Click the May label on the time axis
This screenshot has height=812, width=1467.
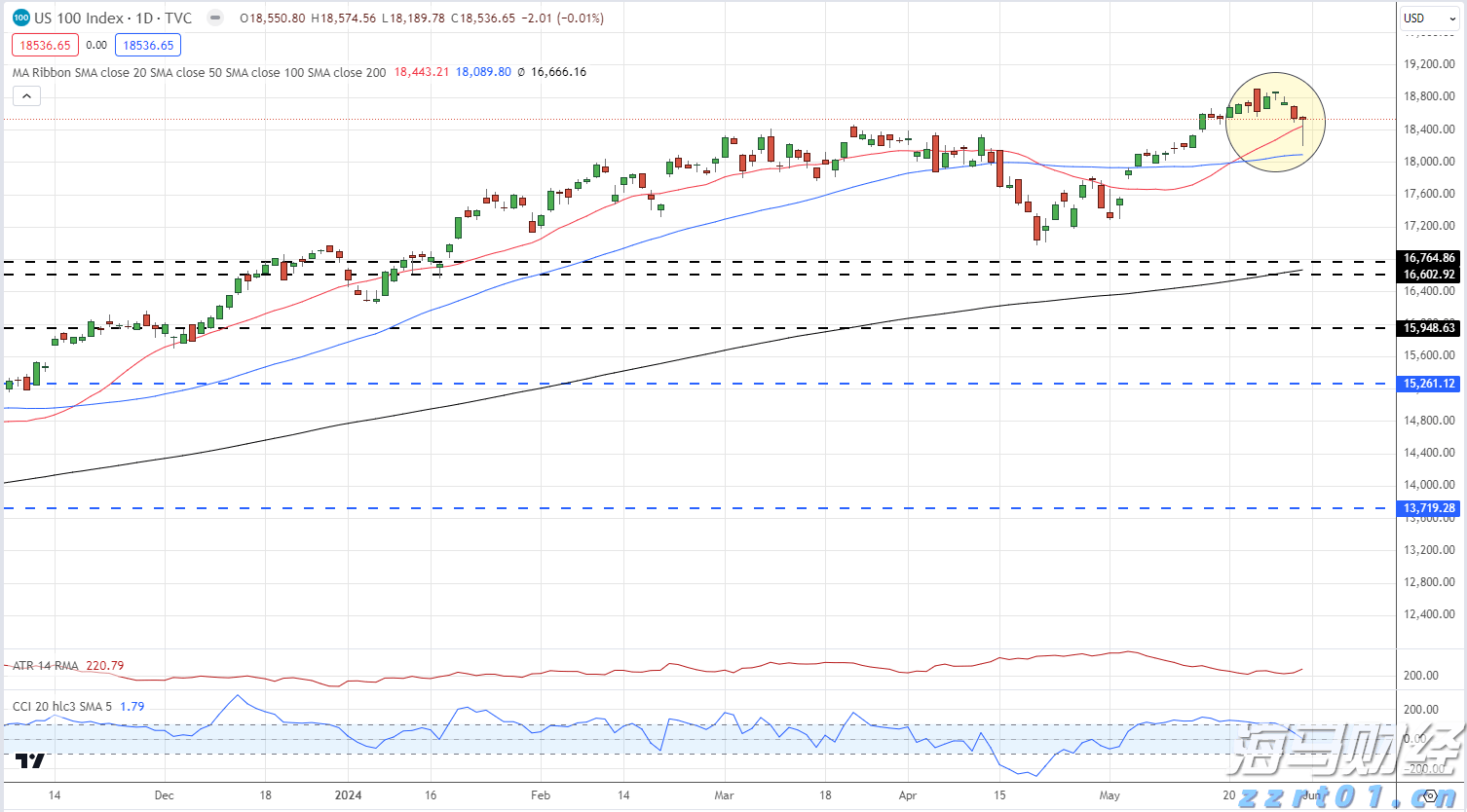click(x=1110, y=795)
